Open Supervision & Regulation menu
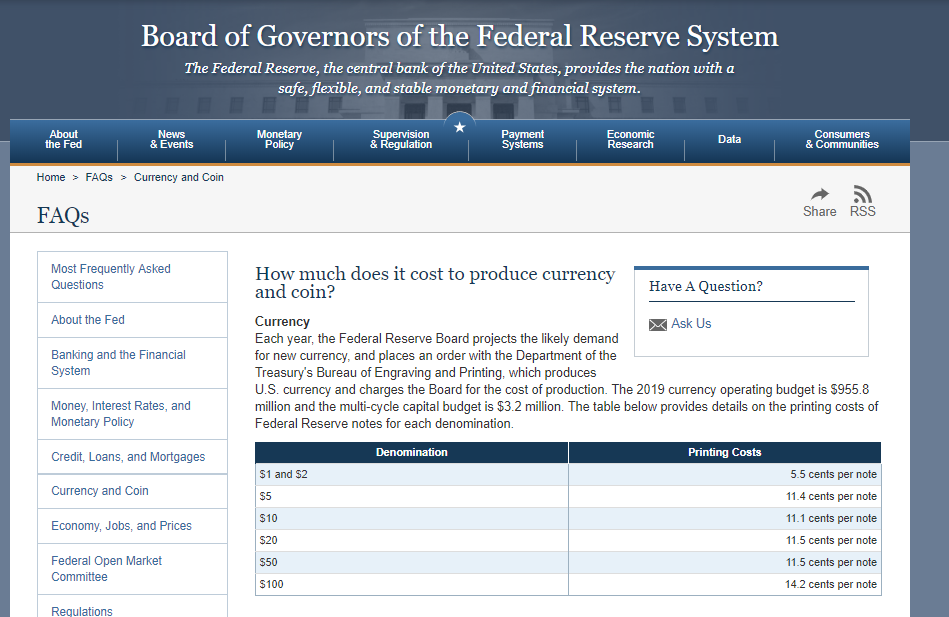 point(401,139)
